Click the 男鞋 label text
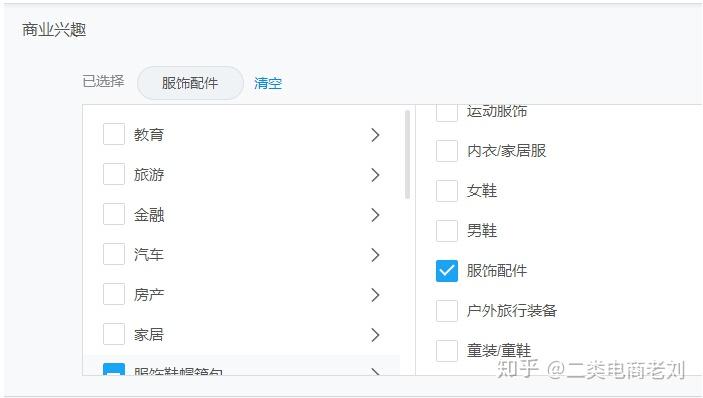 point(482,231)
